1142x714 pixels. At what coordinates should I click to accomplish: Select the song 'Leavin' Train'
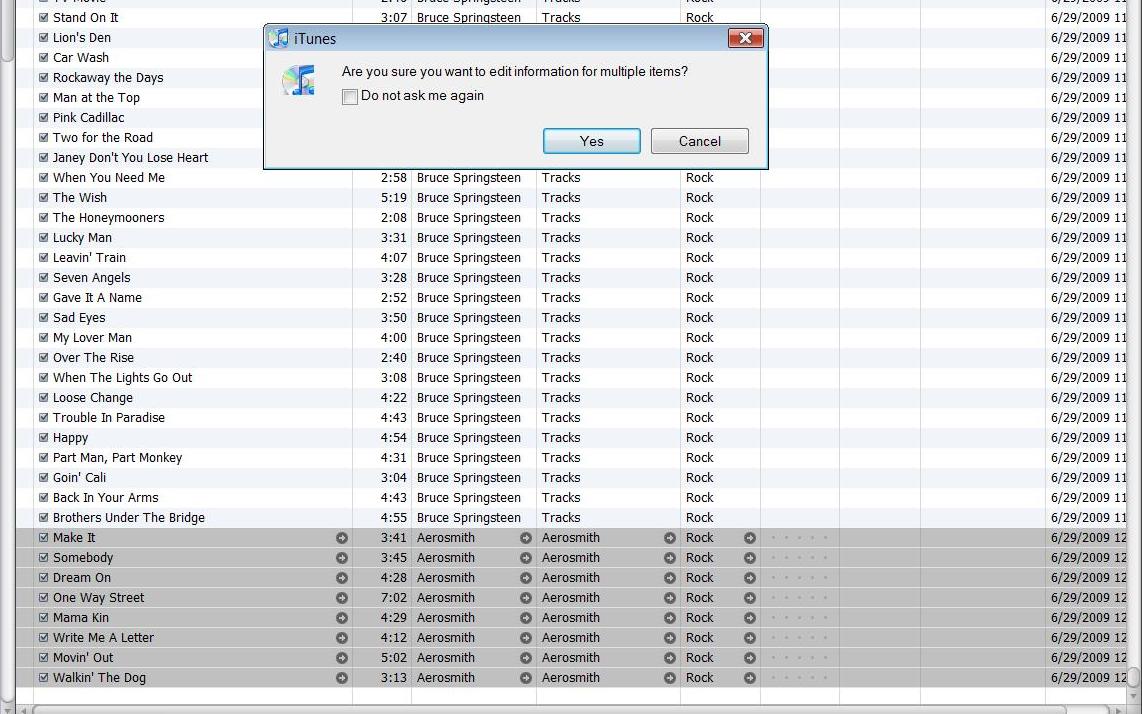click(x=90, y=258)
